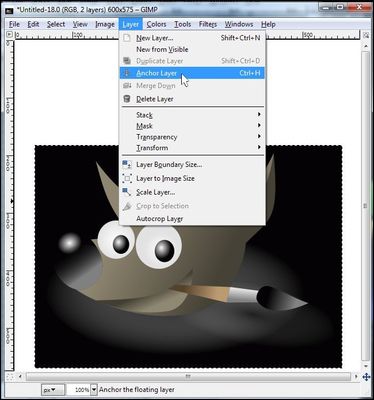Choose New Layer... from the menu
The width and height of the screenshot is (374, 400).
click(192, 38)
